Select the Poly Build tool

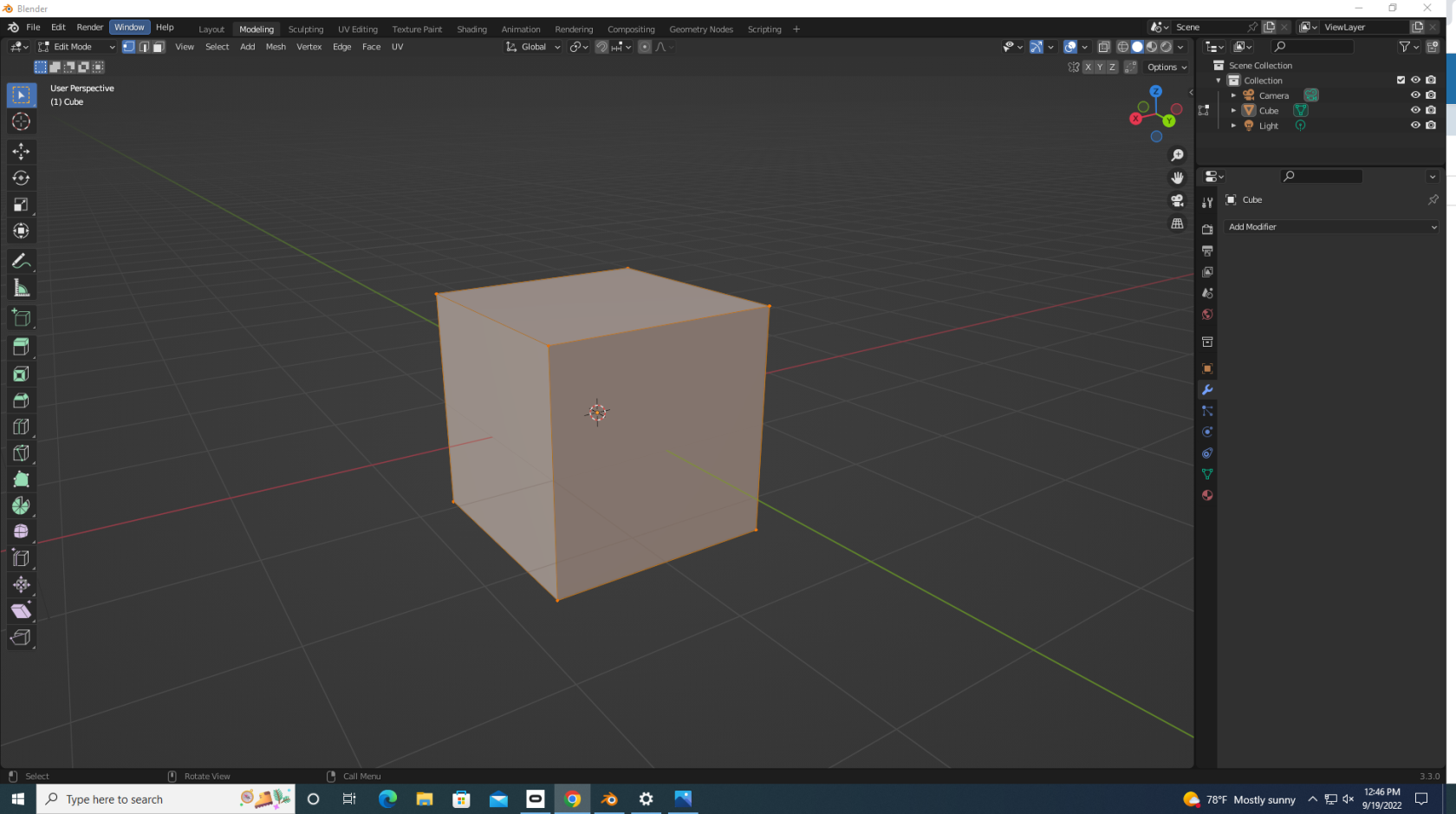pos(21,479)
